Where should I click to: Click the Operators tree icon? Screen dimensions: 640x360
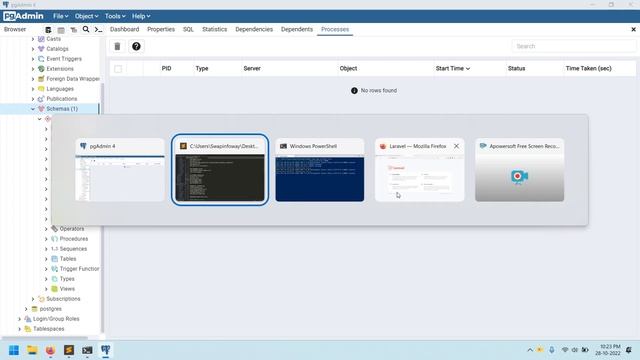[54, 229]
